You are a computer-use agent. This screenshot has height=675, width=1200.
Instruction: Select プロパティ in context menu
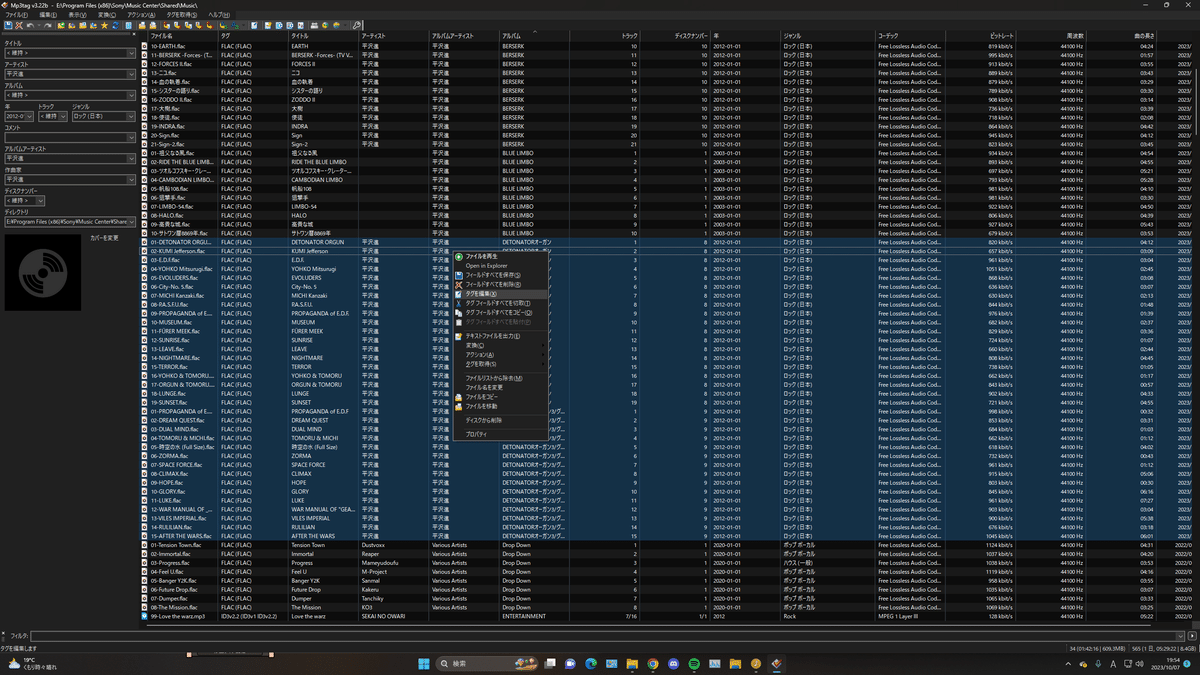point(499,434)
